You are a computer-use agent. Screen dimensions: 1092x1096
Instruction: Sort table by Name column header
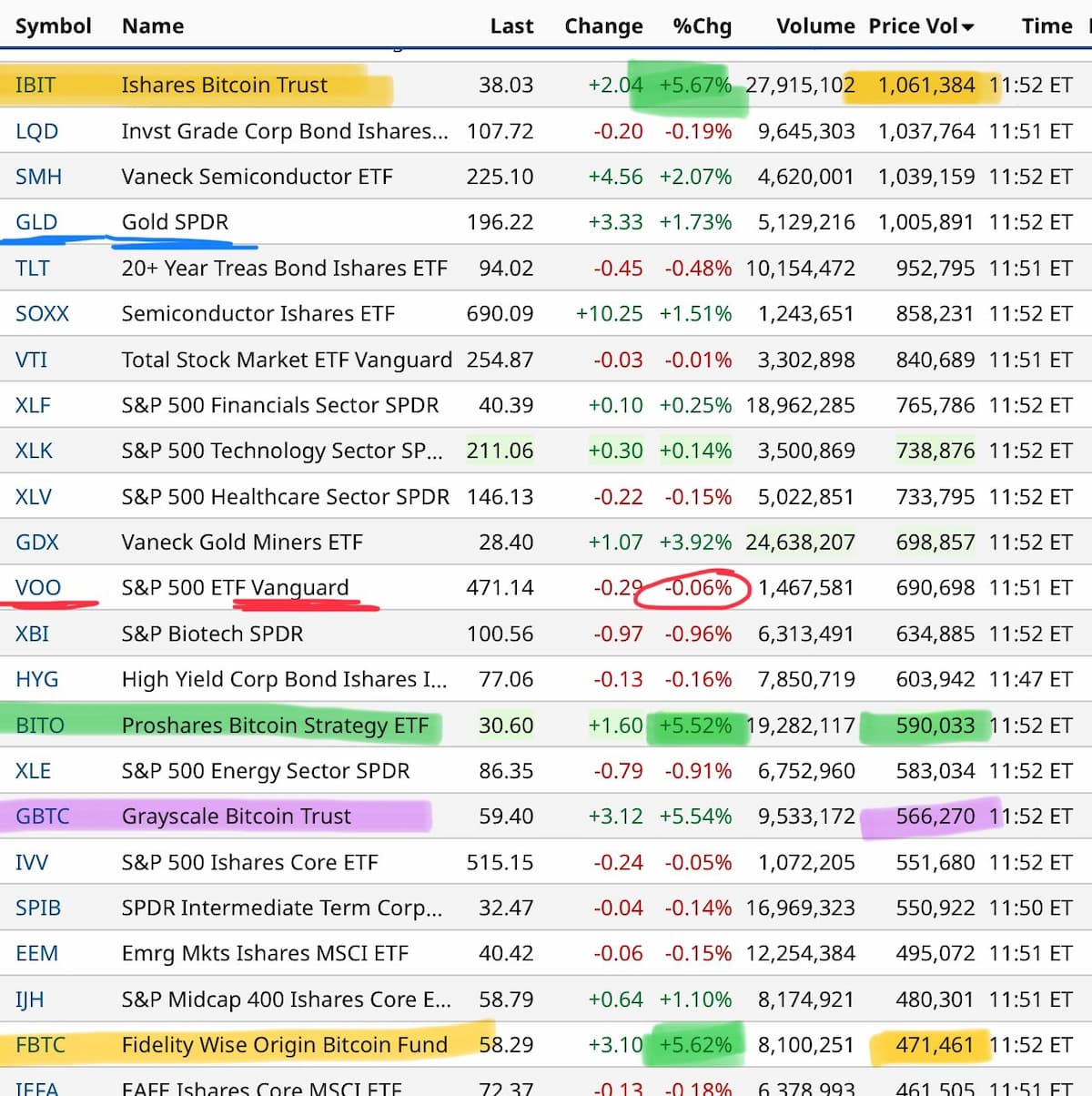(x=153, y=26)
